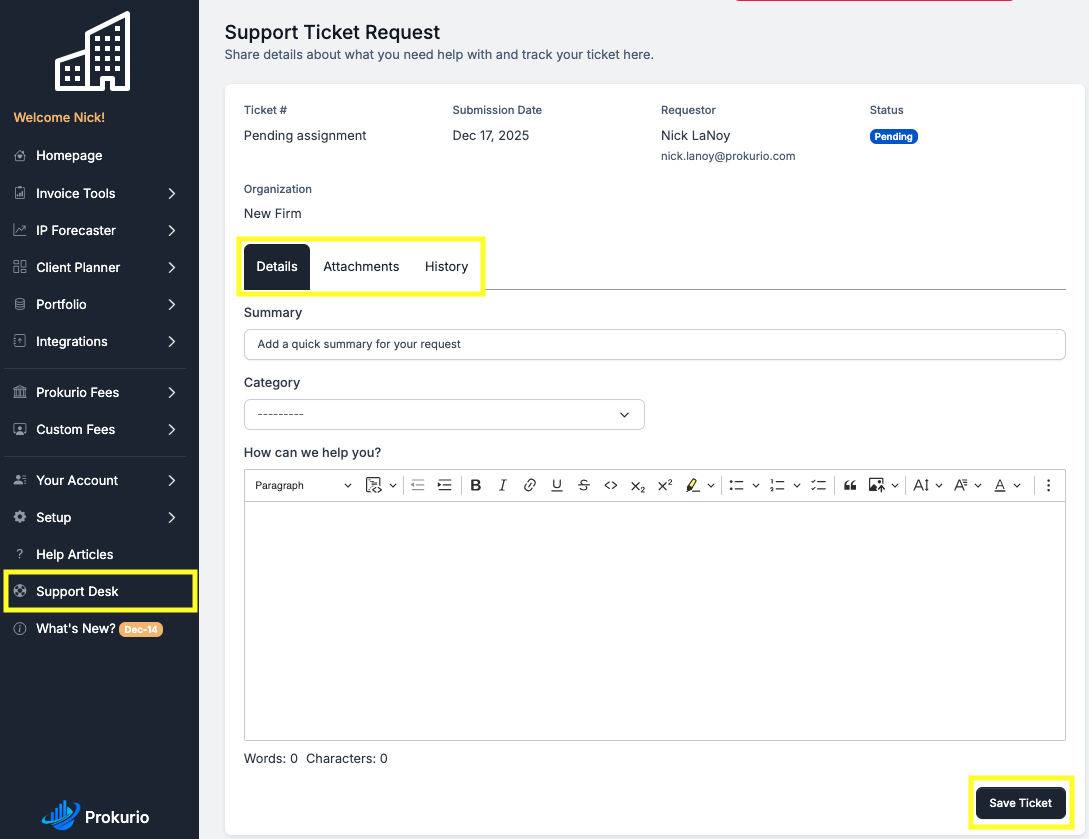Apply strikethrough formatting

point(584,485)
